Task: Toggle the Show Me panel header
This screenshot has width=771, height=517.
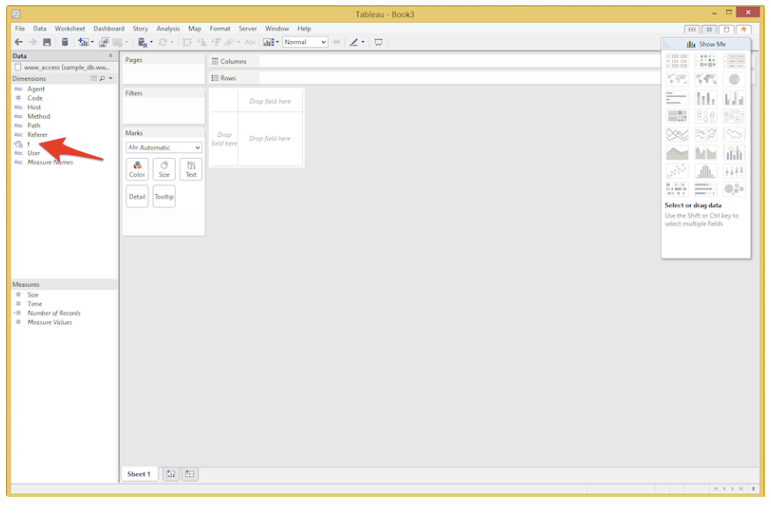Action: (706, 44)
